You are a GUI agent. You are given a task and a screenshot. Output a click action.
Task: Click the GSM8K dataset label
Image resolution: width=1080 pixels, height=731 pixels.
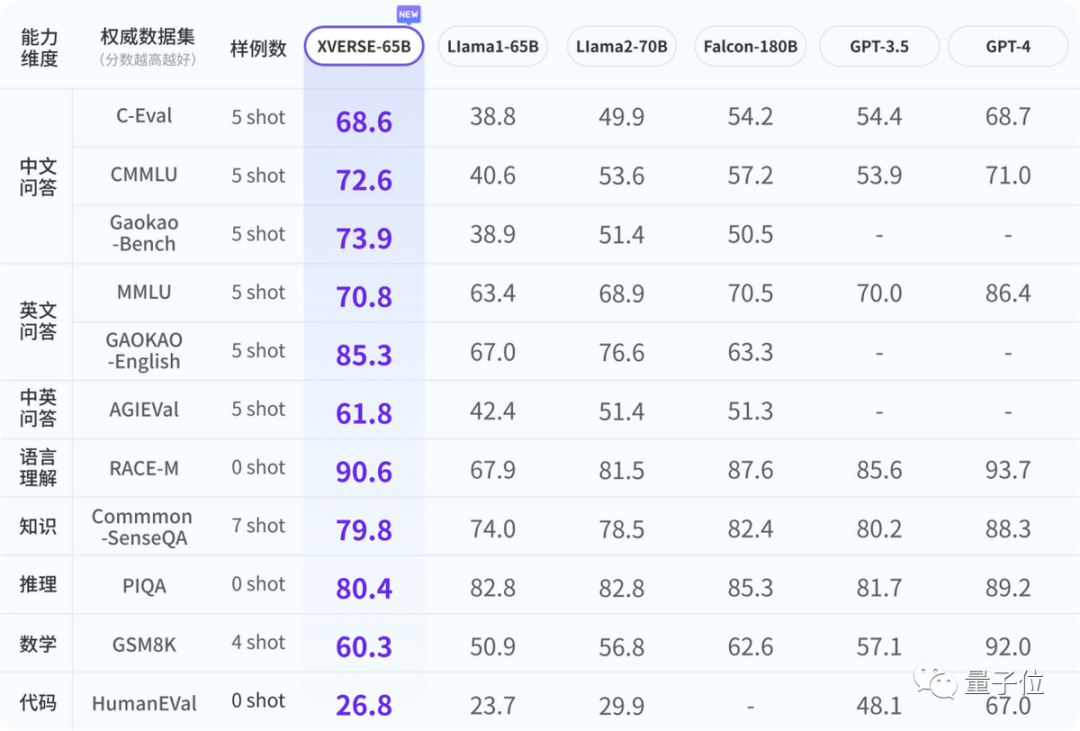[144, 645]
